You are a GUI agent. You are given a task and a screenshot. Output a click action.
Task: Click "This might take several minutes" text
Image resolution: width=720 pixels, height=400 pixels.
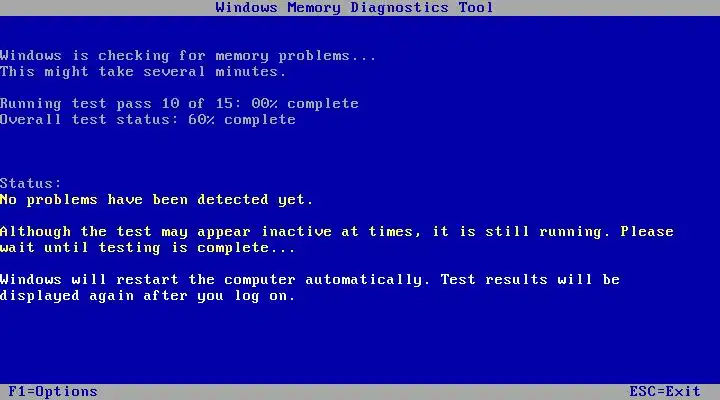[x=143, y=72]
